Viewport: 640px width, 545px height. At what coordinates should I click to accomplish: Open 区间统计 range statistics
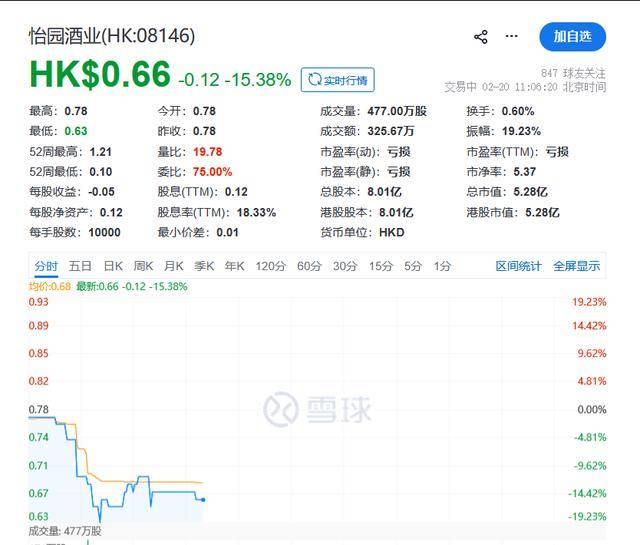(x=519, y=266)
